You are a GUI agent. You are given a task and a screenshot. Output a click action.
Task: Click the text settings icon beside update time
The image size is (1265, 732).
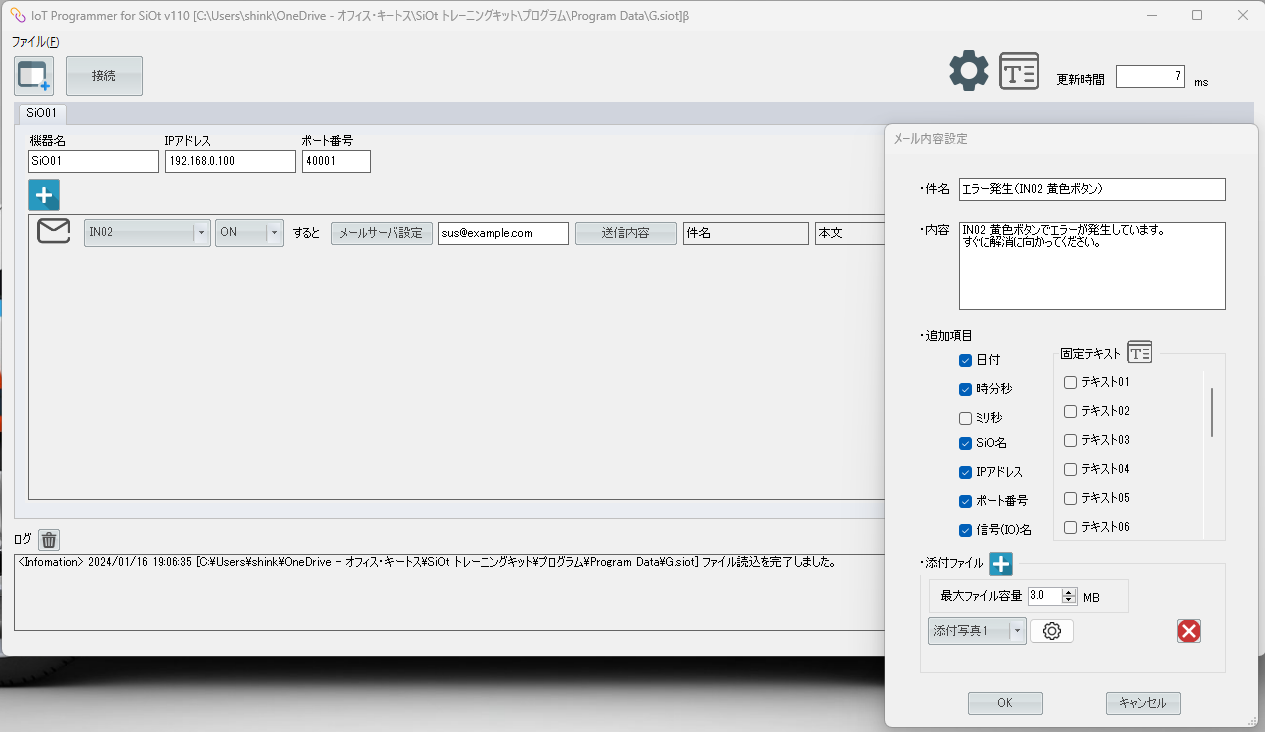[x=1019, y=71]
